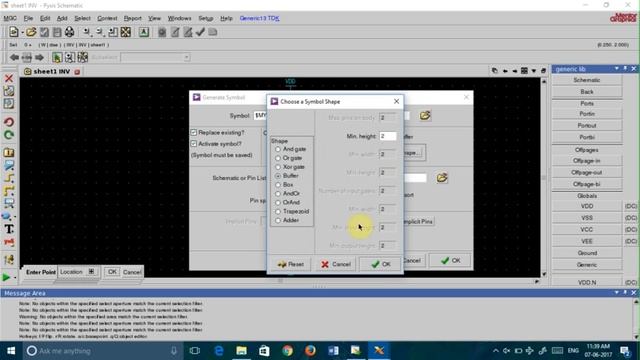Open Microsoft Edge from taskbar
Screen dimensions: 640x360
tap(219, 351)
